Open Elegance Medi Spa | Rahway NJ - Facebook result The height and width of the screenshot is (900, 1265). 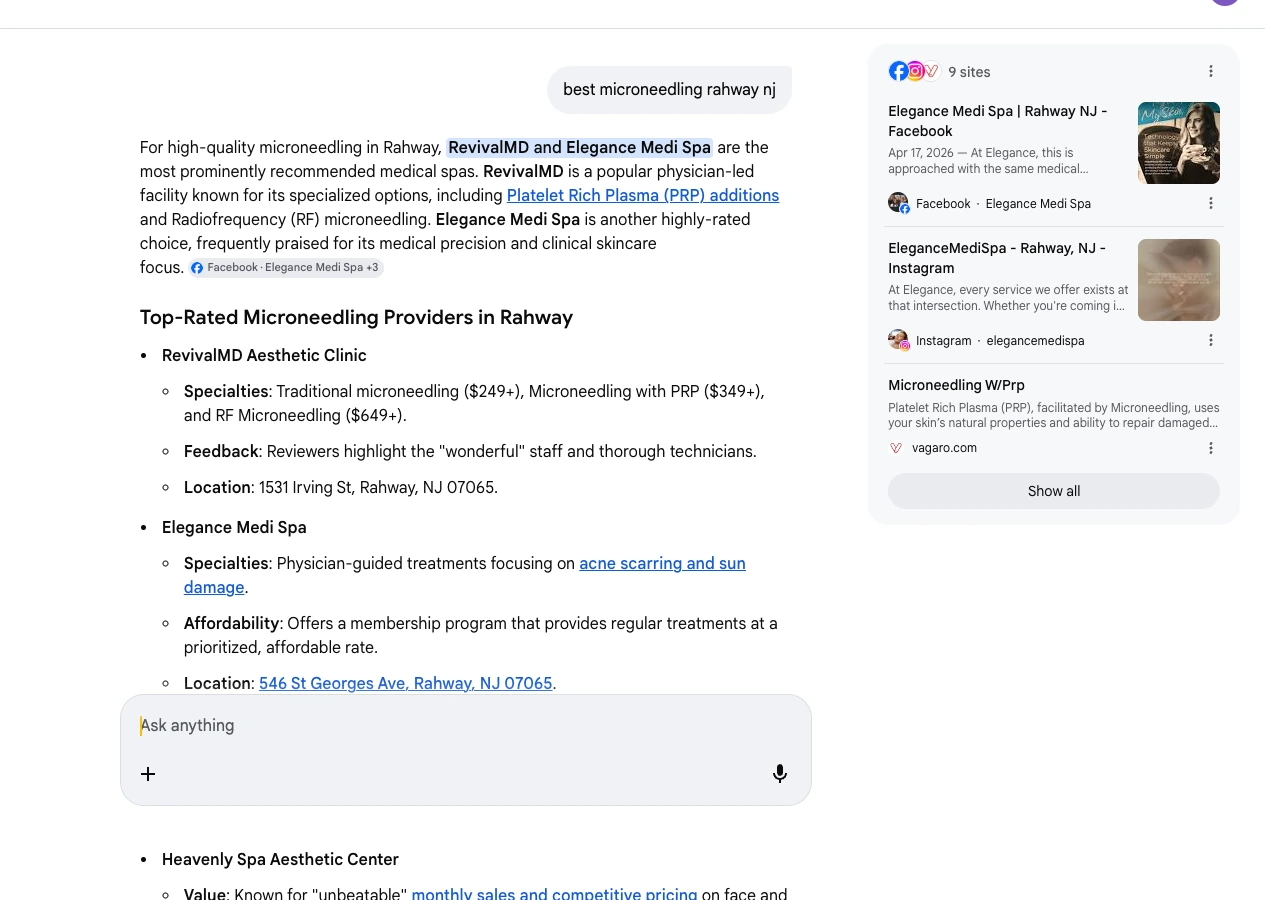pyautogui.click(x=998, y=121)
